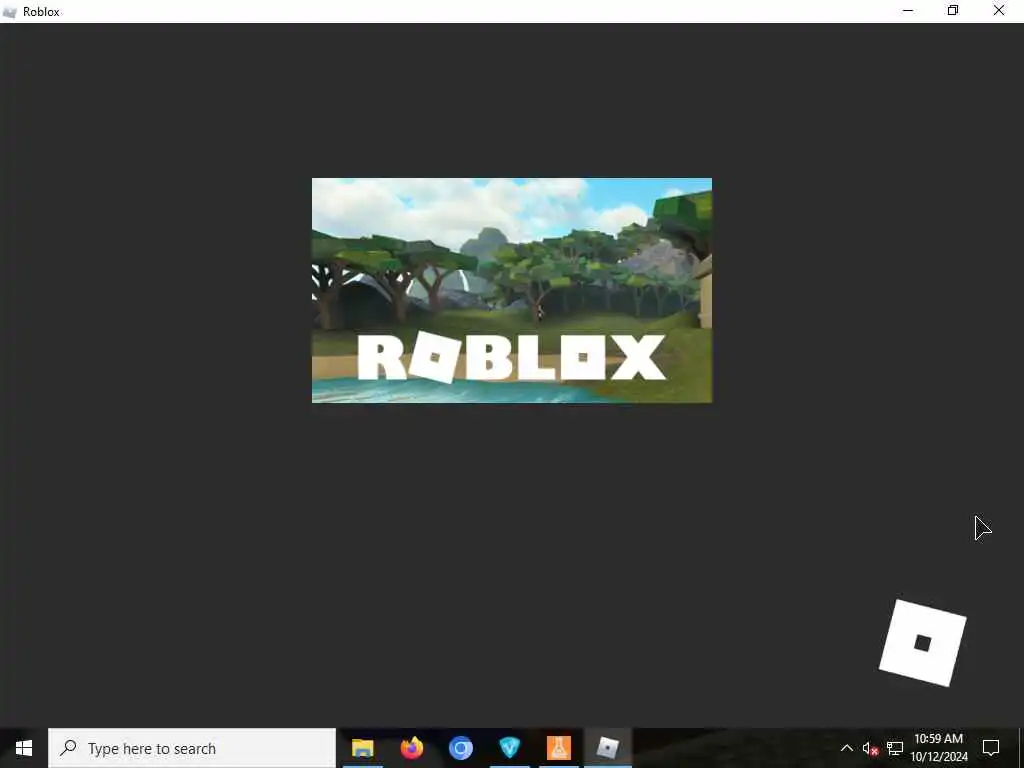Open the Action Center notifications icon

pos(991,748)
